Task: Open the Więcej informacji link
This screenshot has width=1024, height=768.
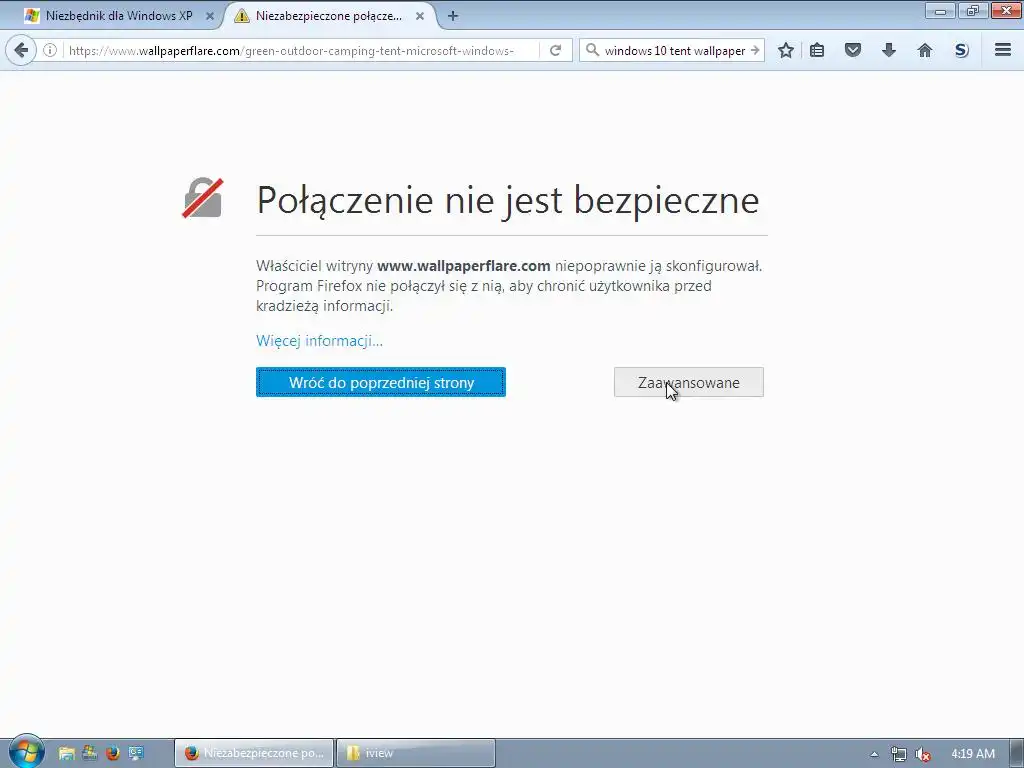Action: 319,340
